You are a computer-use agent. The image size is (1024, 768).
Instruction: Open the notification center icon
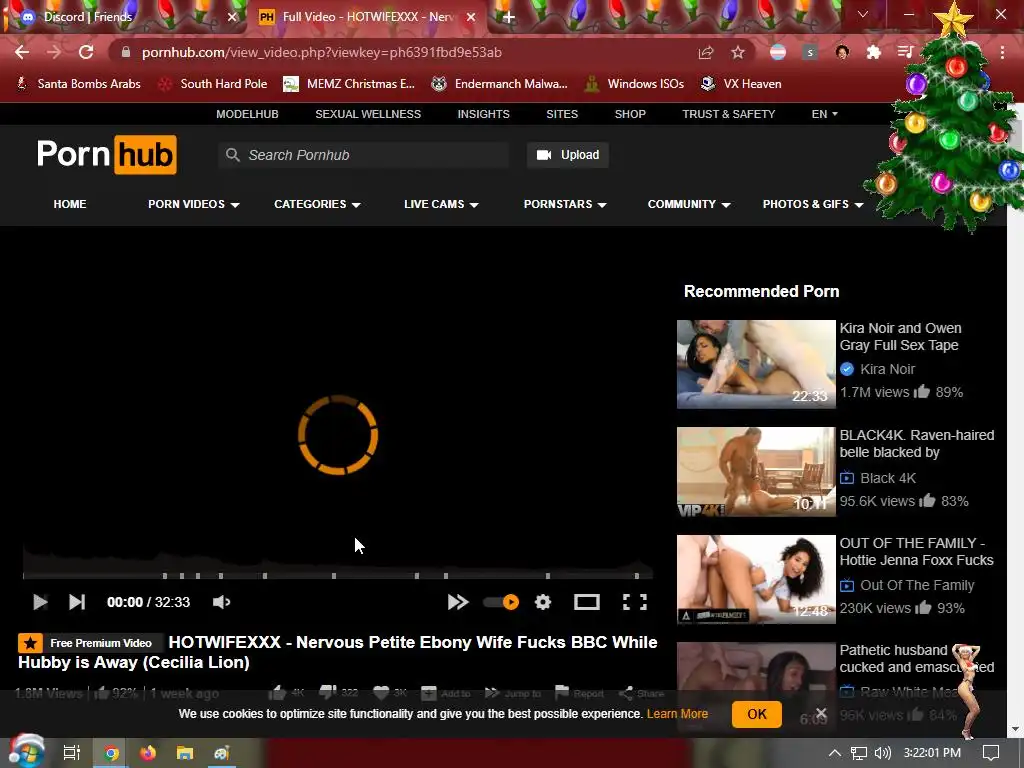point(991,753)
